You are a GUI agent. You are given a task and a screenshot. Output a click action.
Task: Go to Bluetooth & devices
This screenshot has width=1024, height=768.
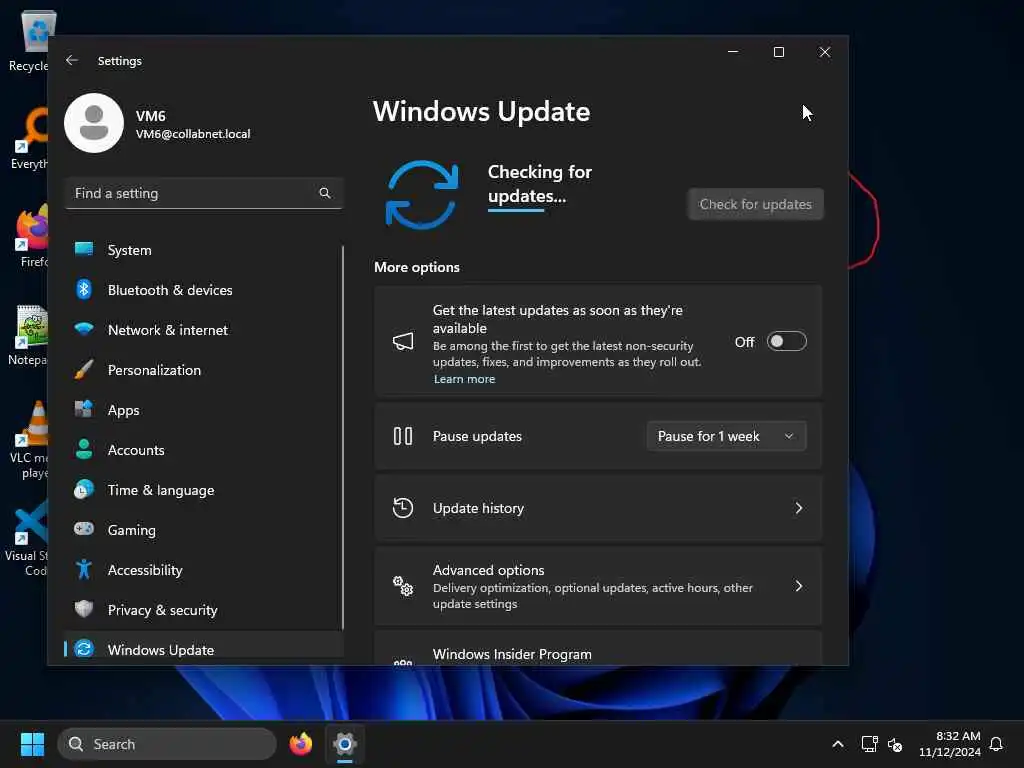click(204, 289)
